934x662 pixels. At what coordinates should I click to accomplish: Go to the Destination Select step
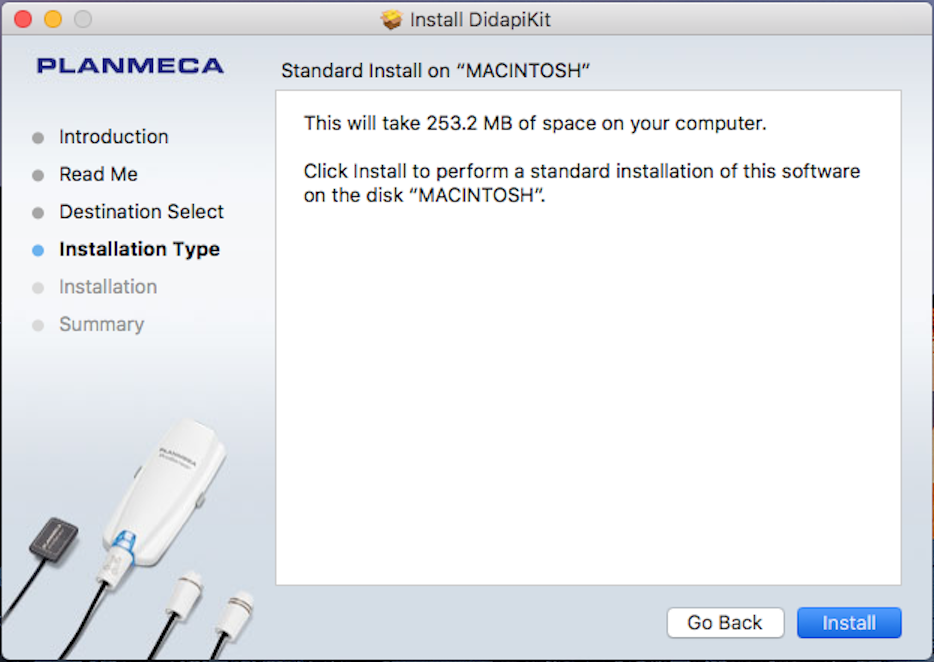click(x=141, y=212)
